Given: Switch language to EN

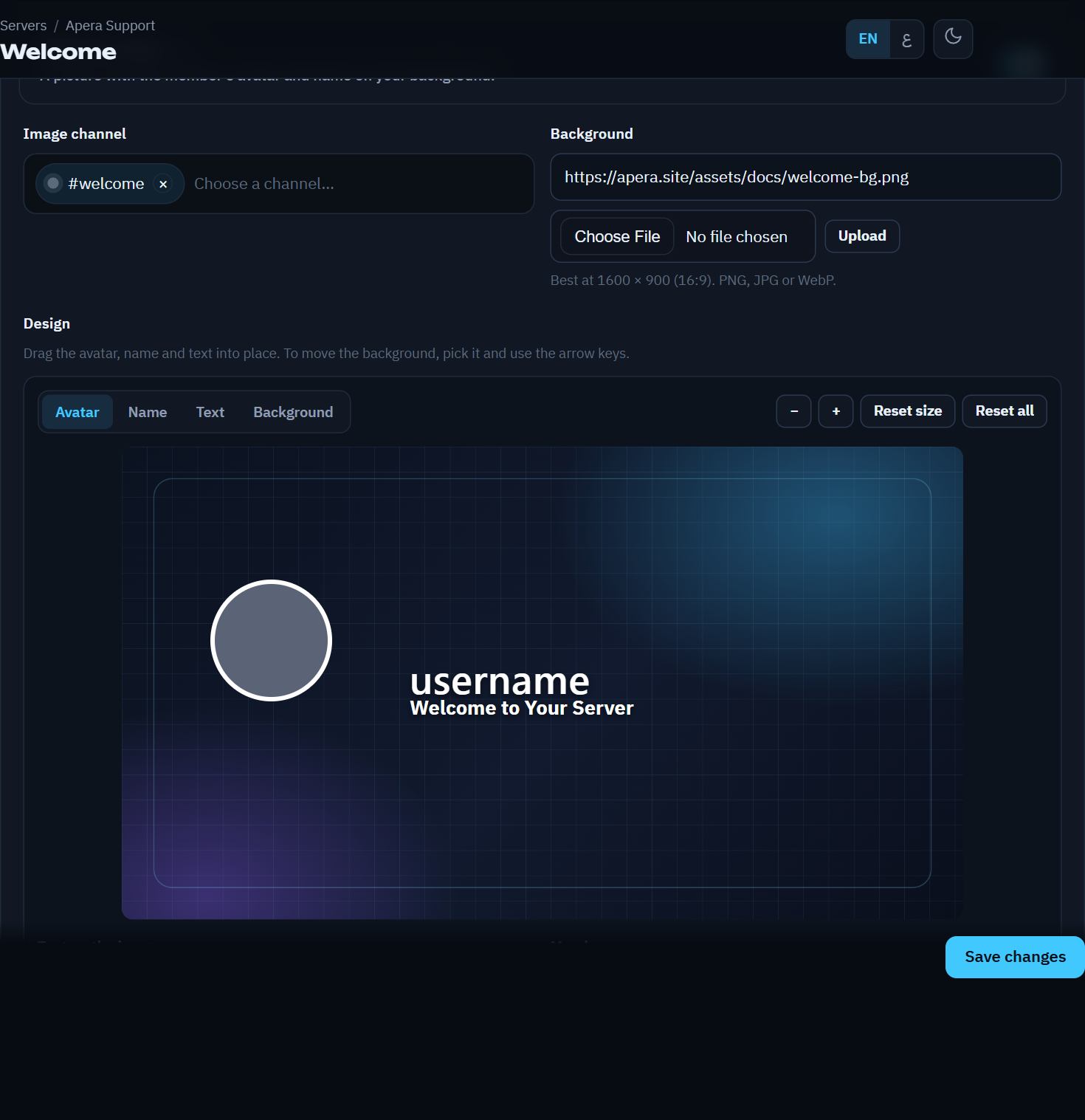Looking at the screenshot, I should (x=868, y=39).
